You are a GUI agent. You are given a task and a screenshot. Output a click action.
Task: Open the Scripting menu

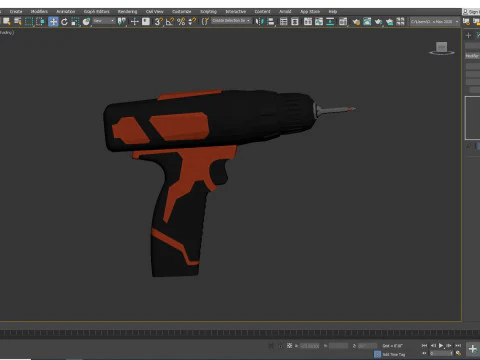coord(208,11)
